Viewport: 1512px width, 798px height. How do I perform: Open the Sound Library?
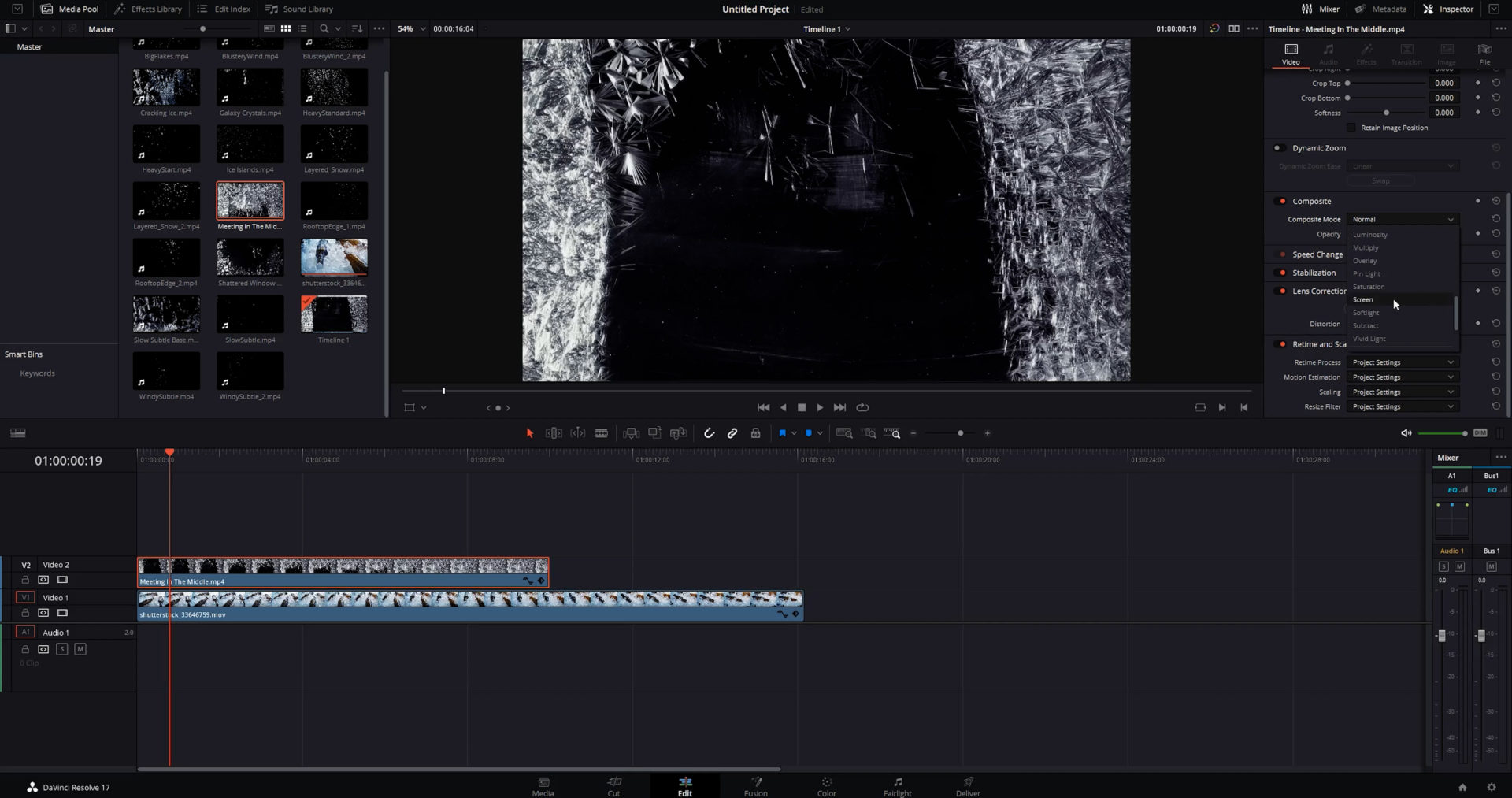pos(298,9)
